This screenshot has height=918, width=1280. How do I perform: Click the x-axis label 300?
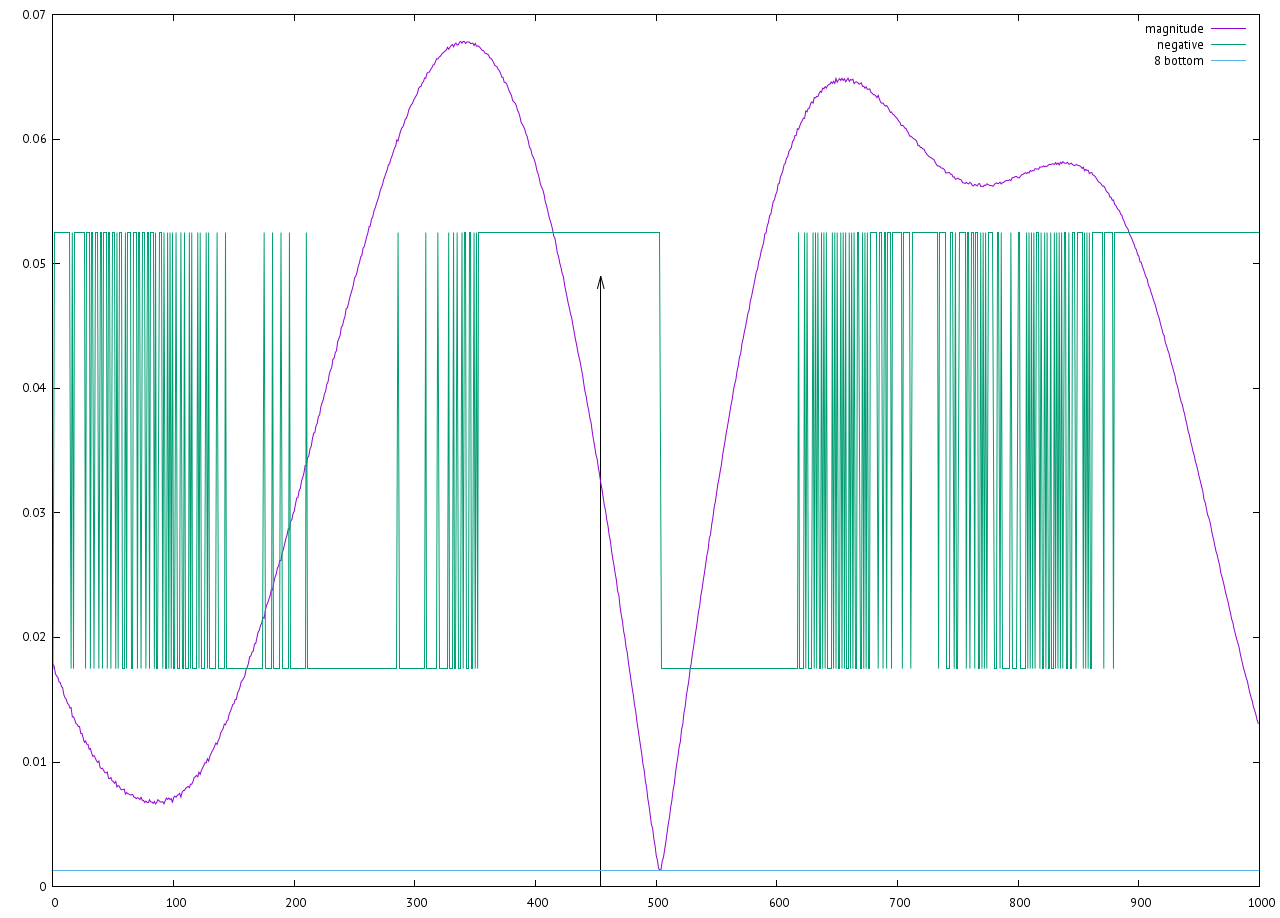(415, 903)
